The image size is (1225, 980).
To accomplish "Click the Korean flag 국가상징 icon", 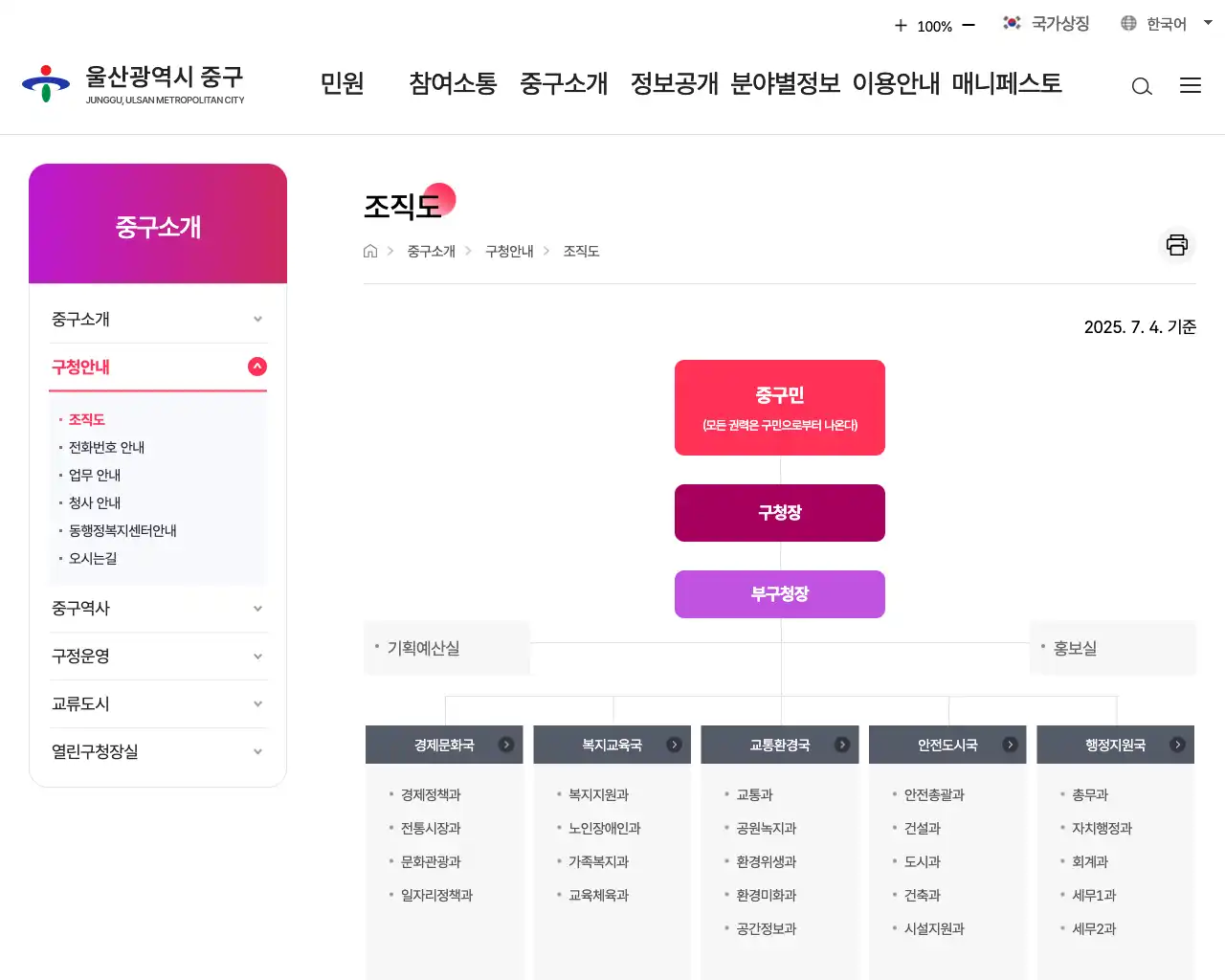I will [x=1012, y=23].
